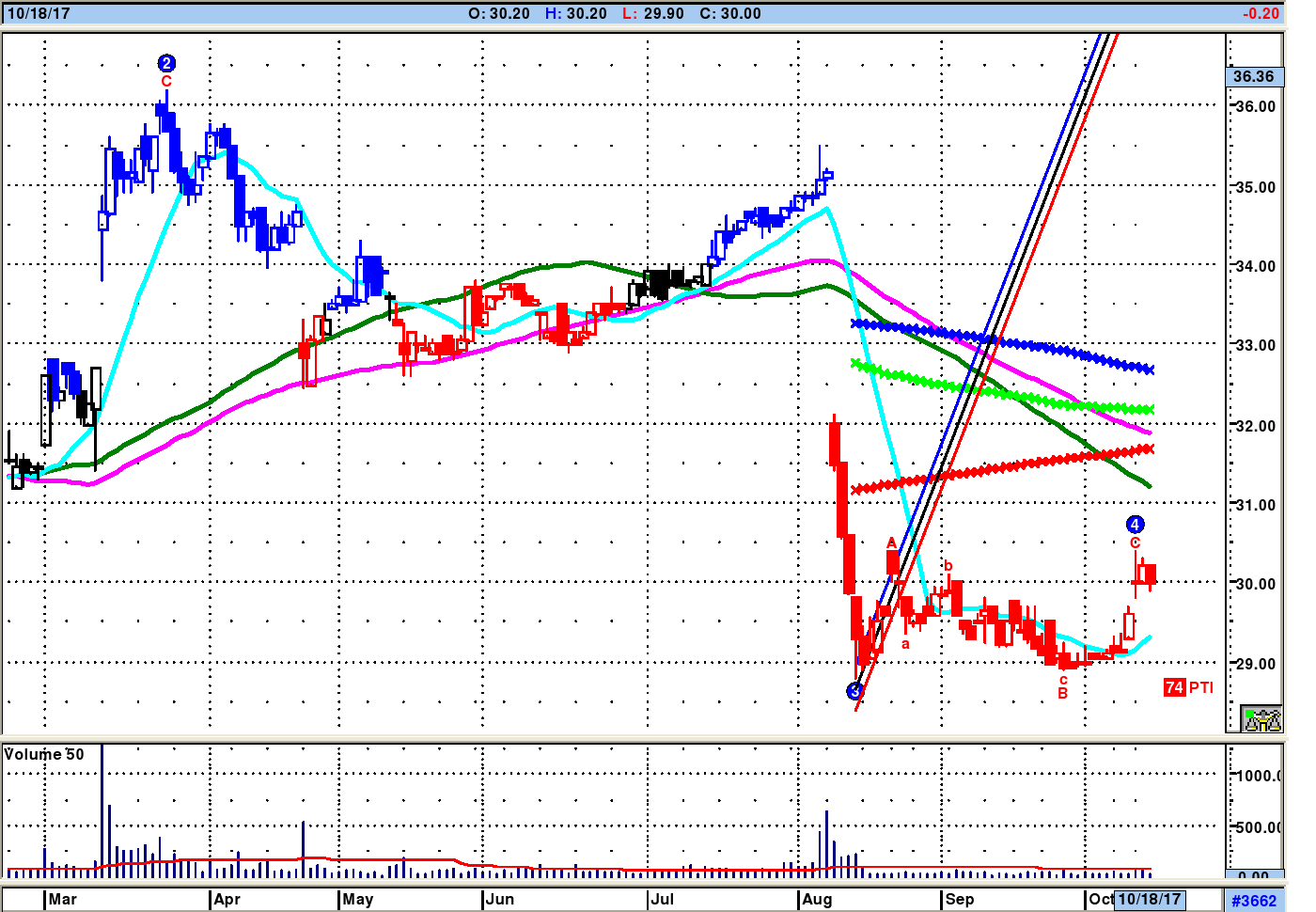
Task: Click the Jun label on the time axis
Action: [499, 899]
